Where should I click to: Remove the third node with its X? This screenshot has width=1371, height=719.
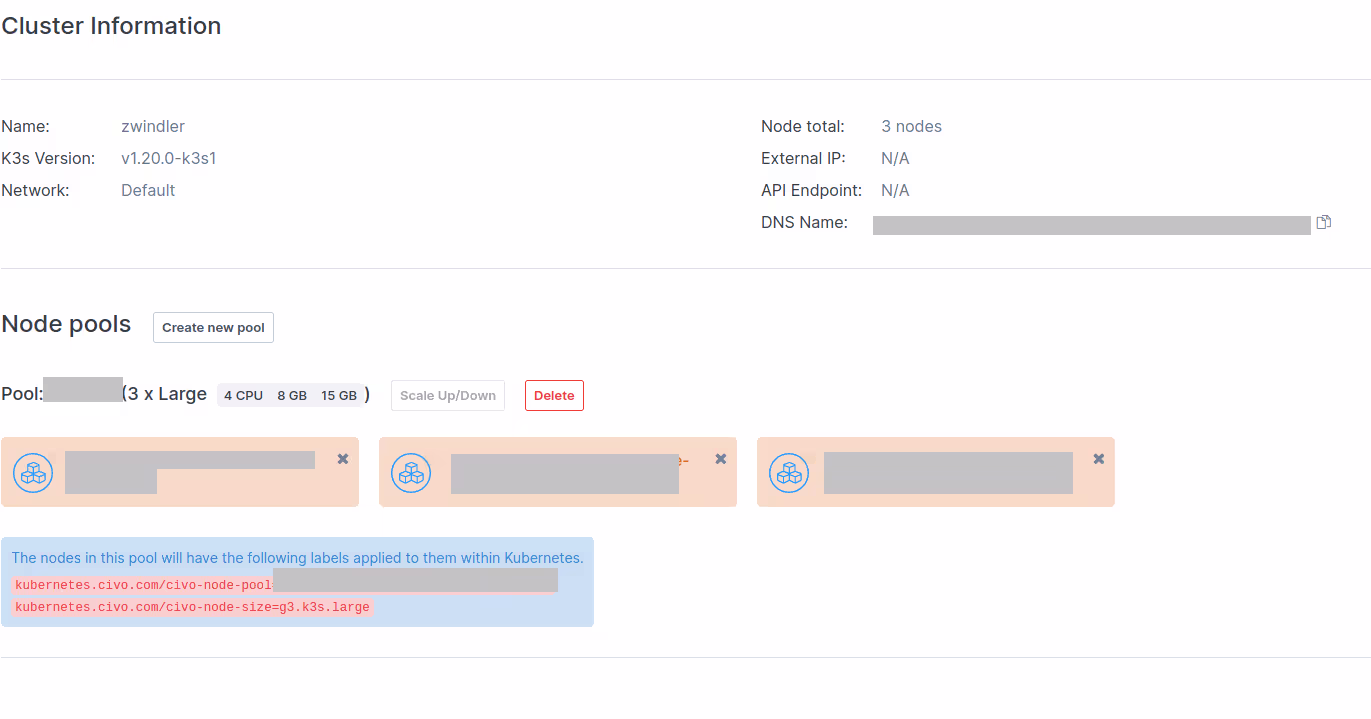point(1099,459)
